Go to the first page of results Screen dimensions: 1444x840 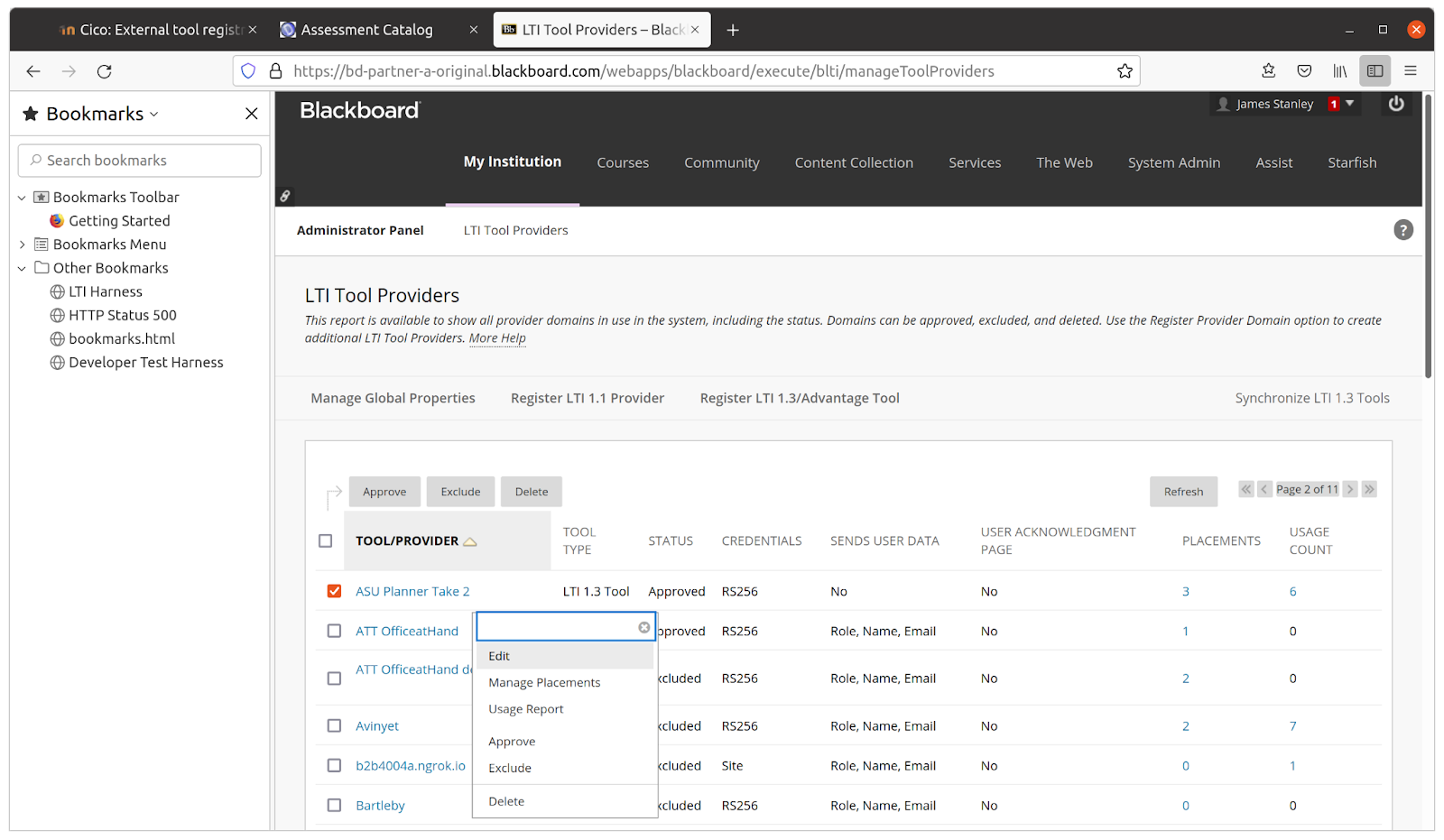[1246, 489]
